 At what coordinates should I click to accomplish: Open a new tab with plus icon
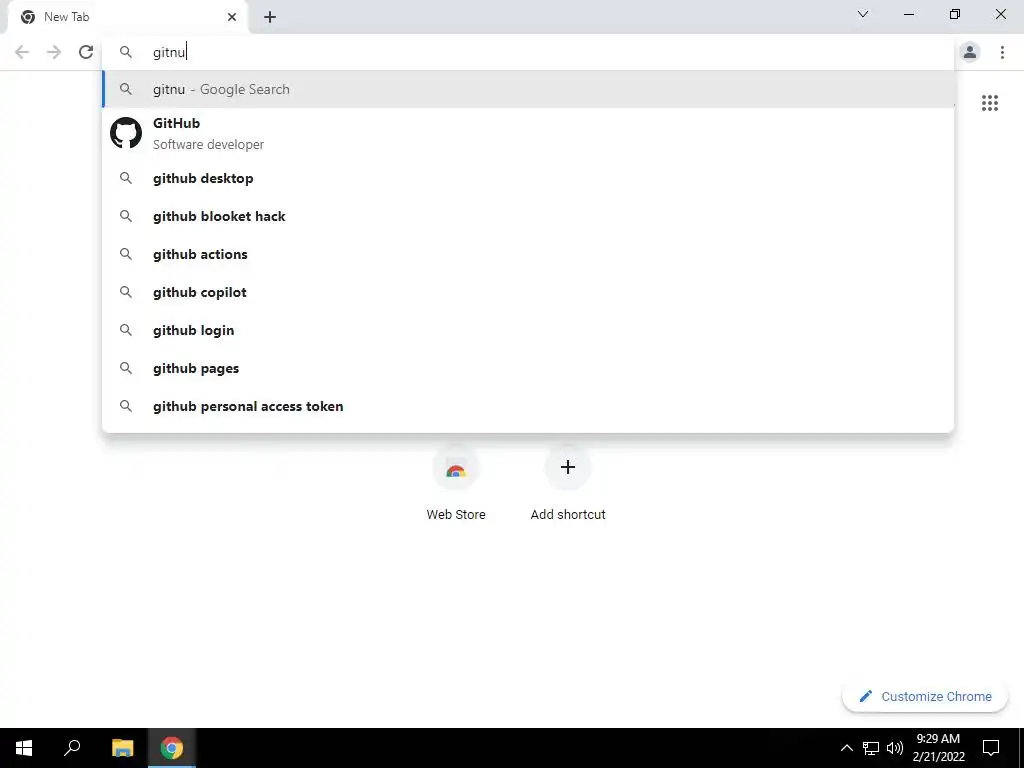click(270, 17)
